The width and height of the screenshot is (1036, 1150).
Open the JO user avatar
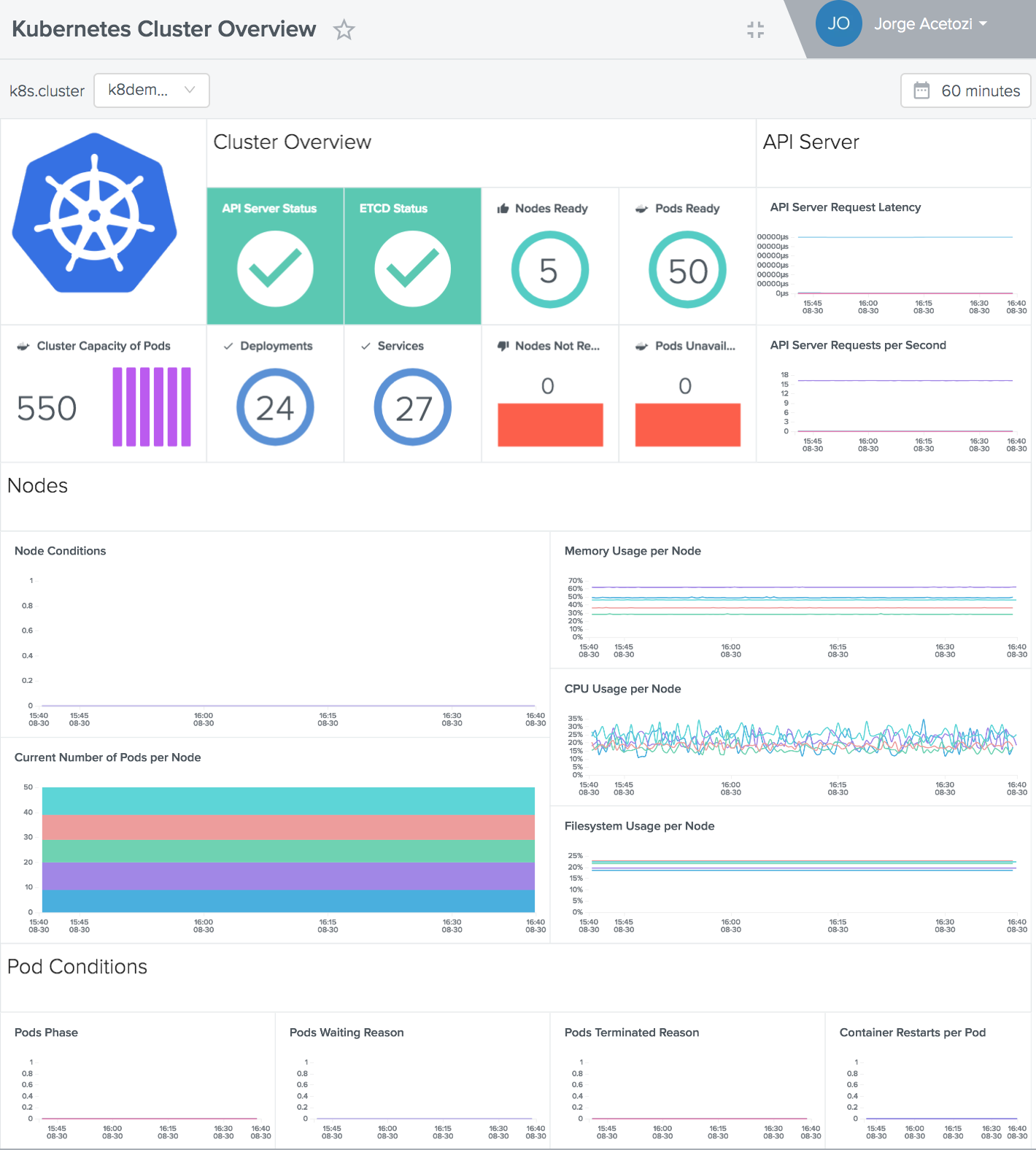838,23
